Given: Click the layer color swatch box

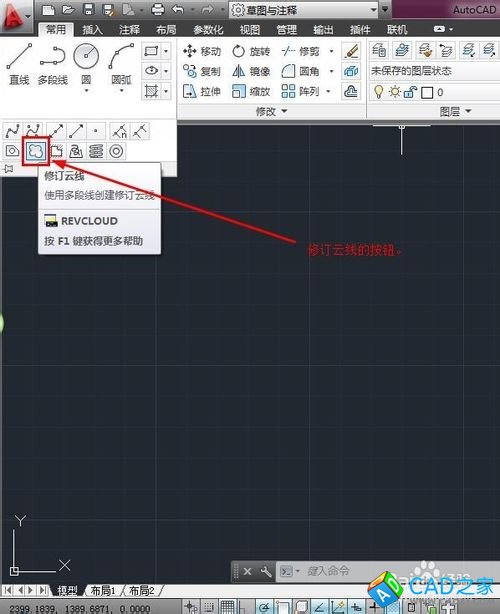Looking at the screenshot, I should click(x=427, y=92).
